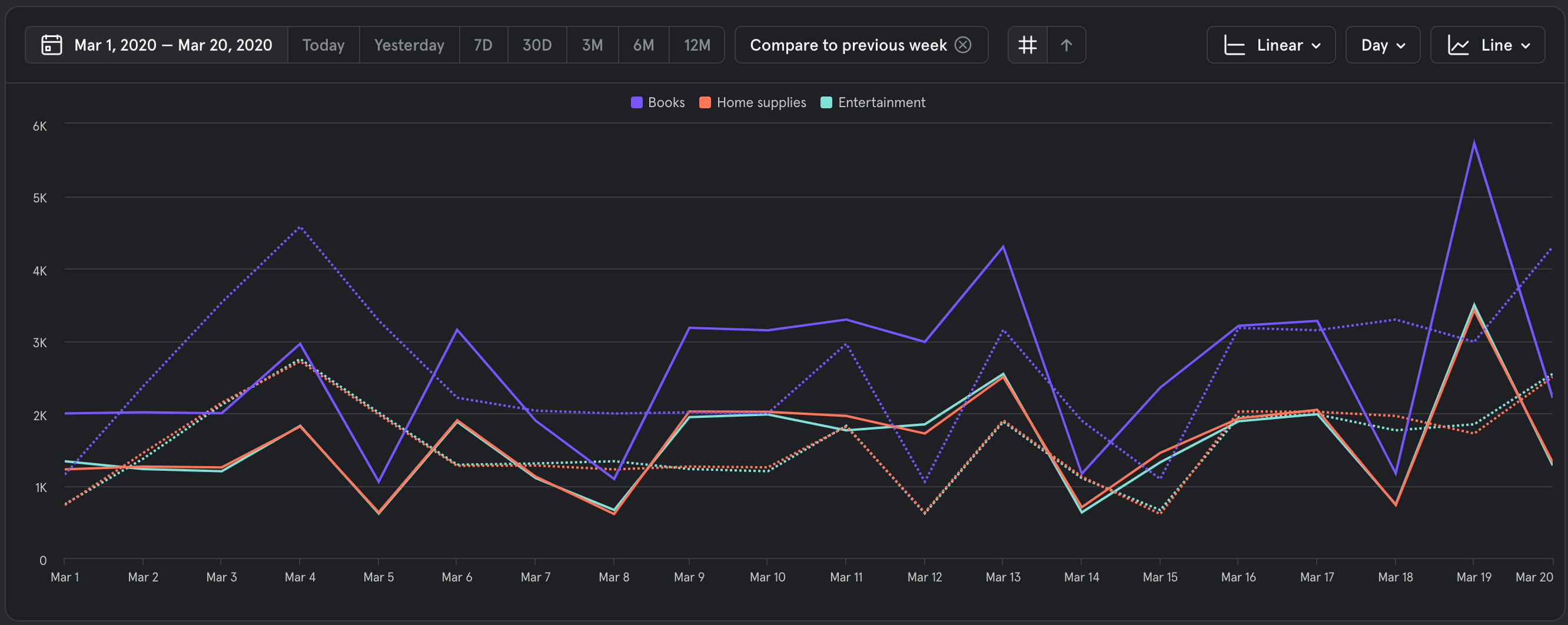This screenshot has height=625, width=1568.
Task: Remove the previous week comparison
Action: tap(963, 45)
